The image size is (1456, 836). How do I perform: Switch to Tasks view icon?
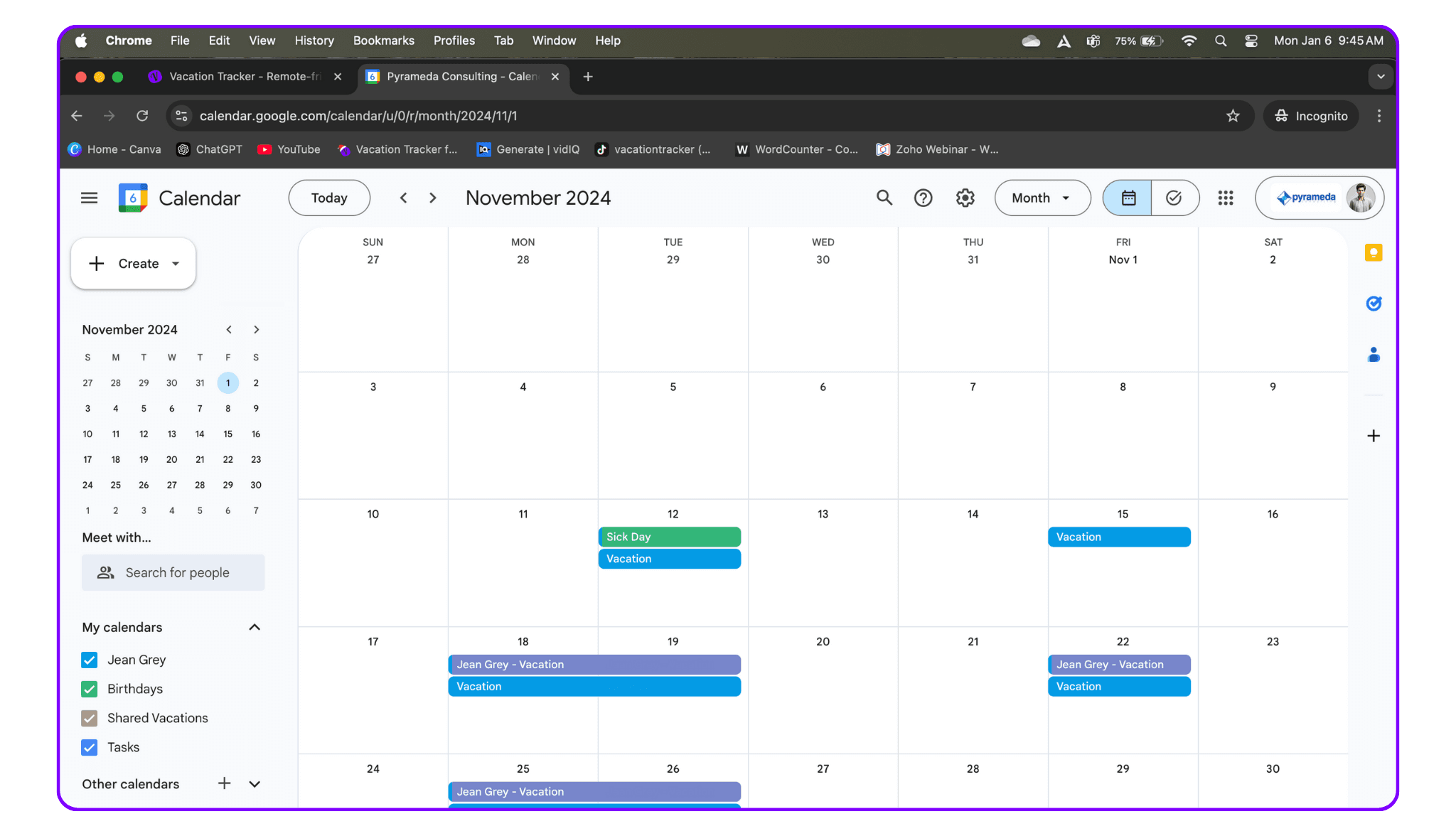click(1174, 198)
